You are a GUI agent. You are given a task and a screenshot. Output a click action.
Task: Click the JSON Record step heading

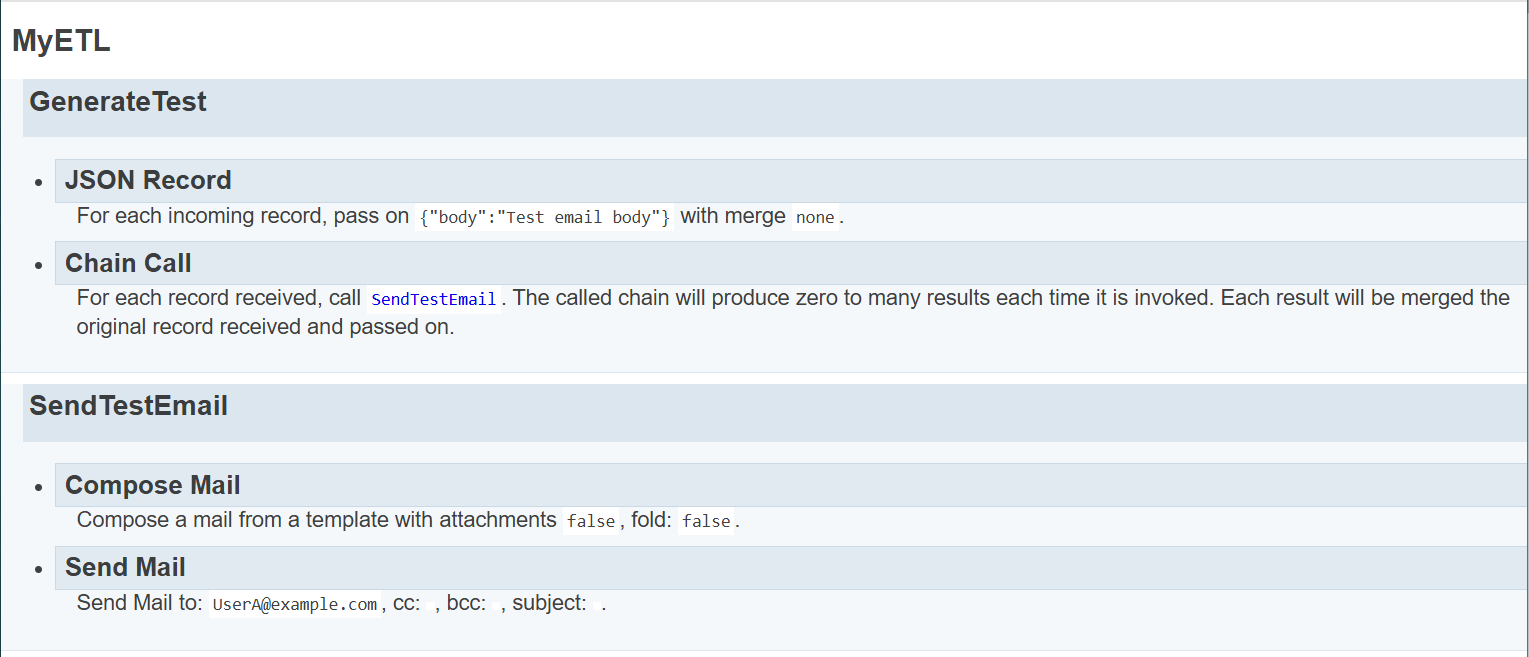point(148,181)
